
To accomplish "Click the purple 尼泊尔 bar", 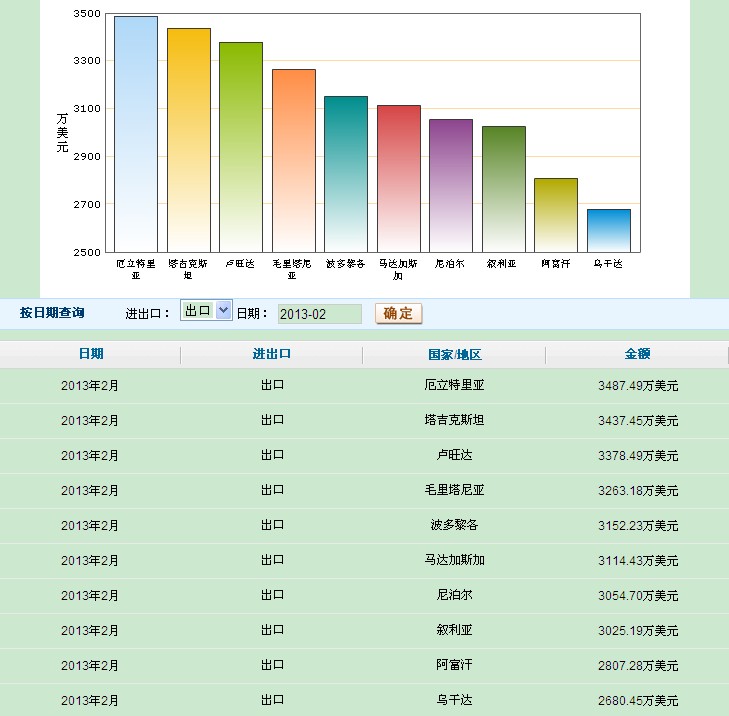I will coord(451,186).
